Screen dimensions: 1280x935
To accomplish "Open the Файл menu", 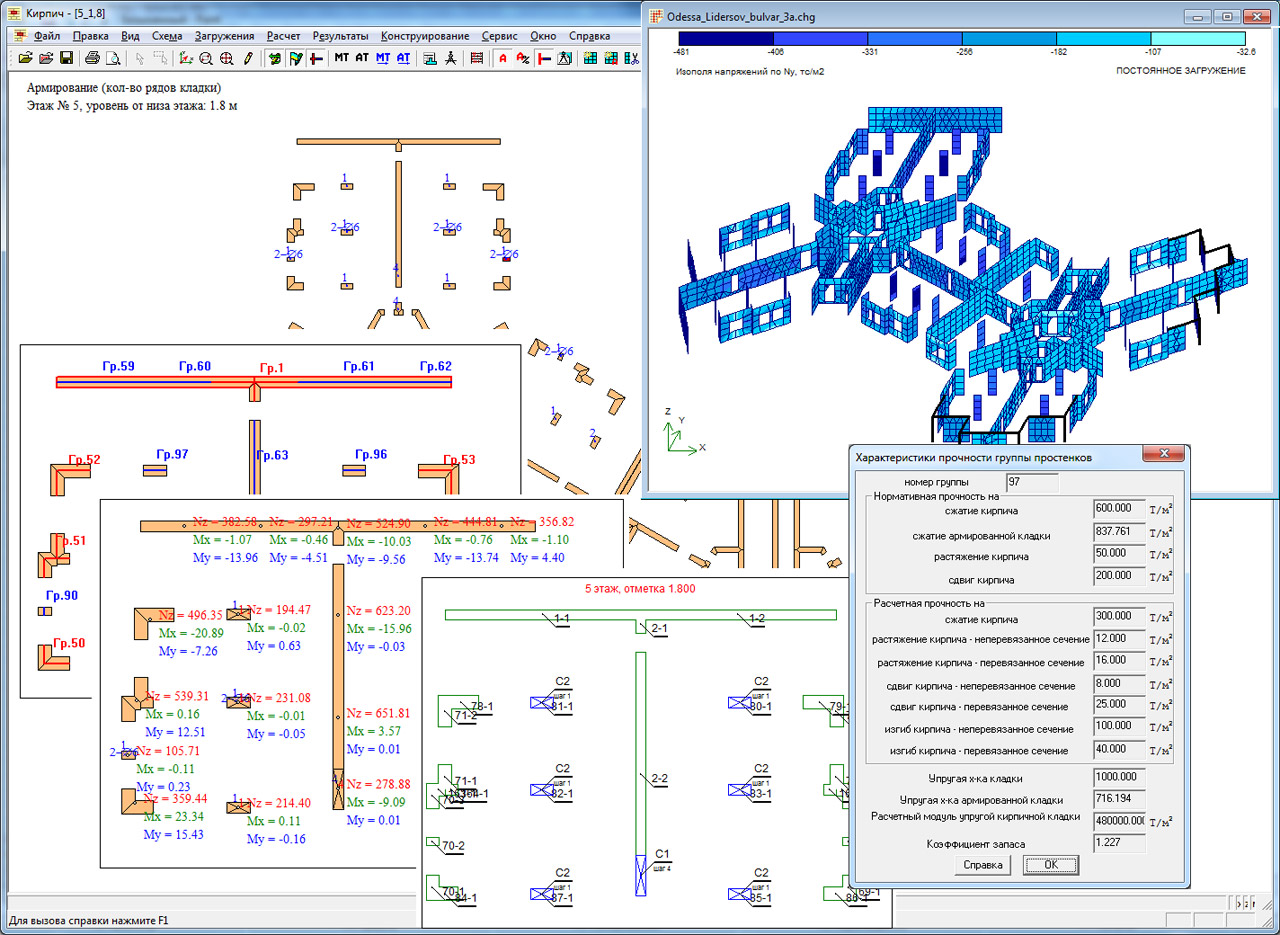I will 47,35.
